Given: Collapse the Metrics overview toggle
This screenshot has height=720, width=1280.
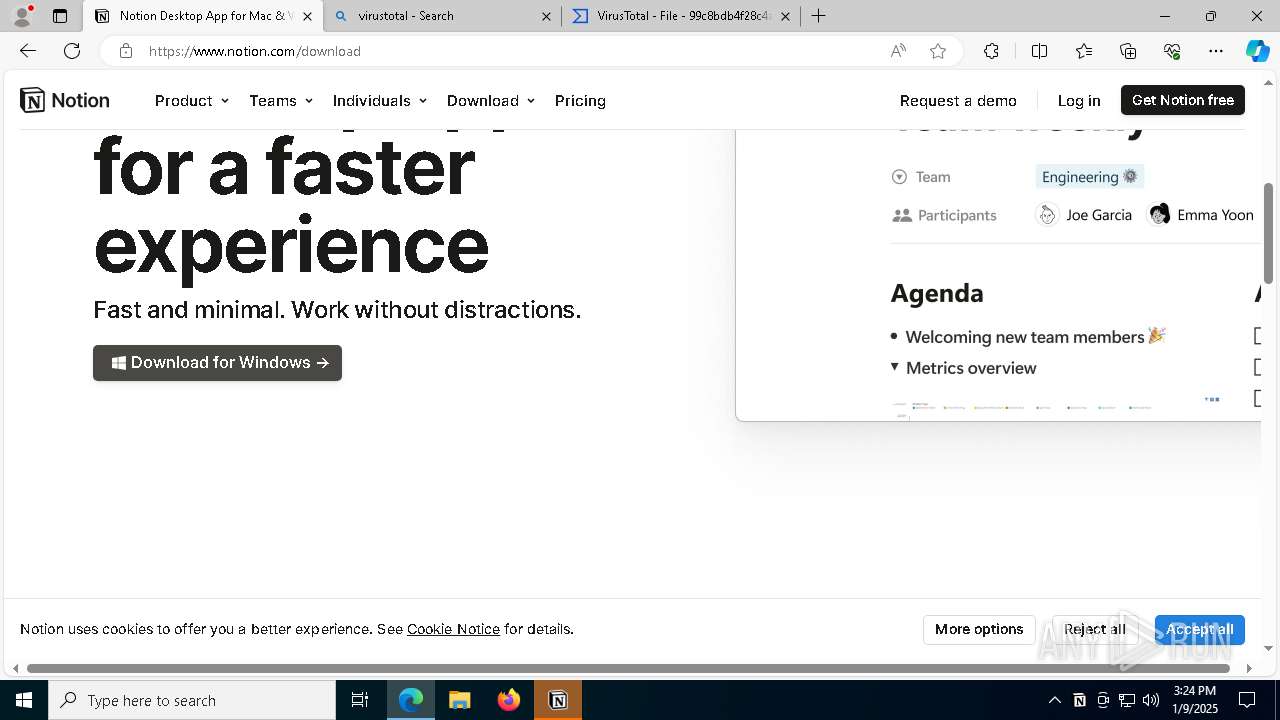Looking at the screenshot, I should point(895,367).
